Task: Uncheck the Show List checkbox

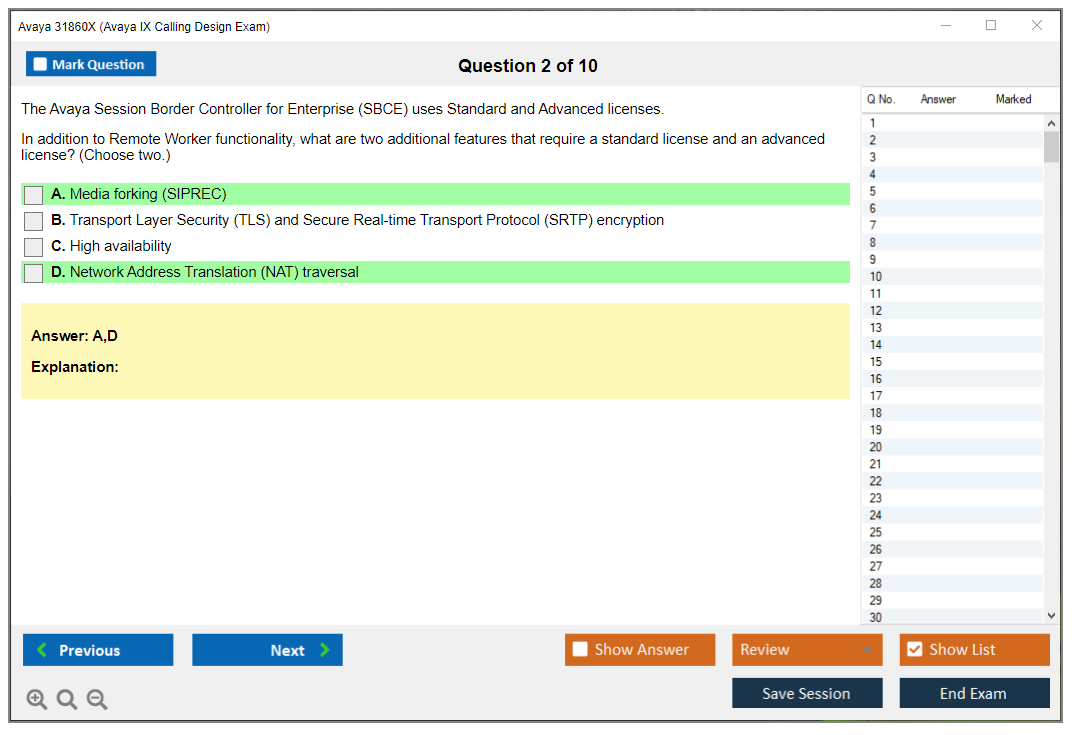Action: click(914, 650)
